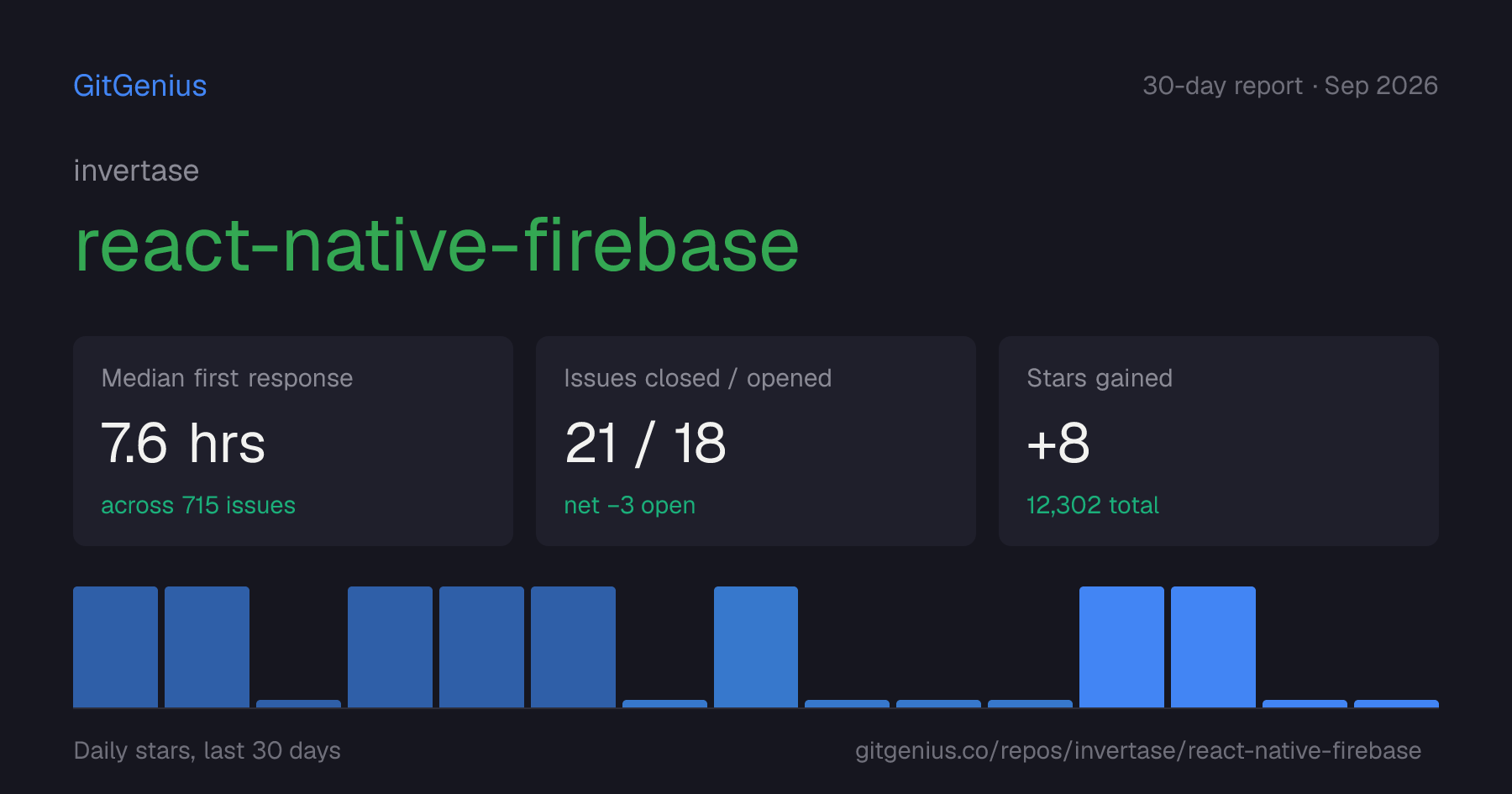Select the across 715 issues text

point(198,505)
